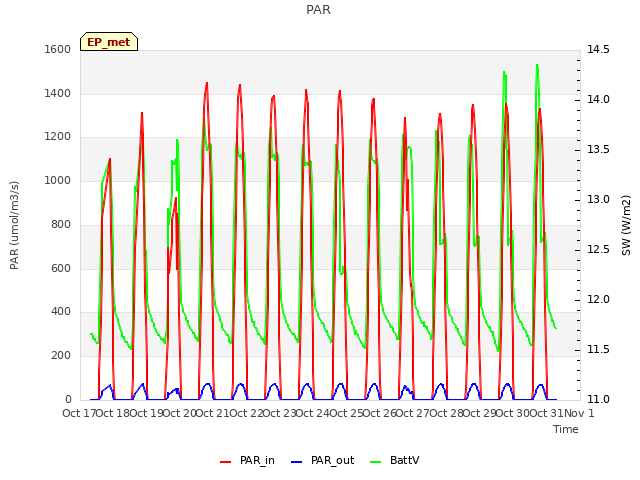Select the PAR_in legend label
Screen dimensions: 640x480
point(257,460)
